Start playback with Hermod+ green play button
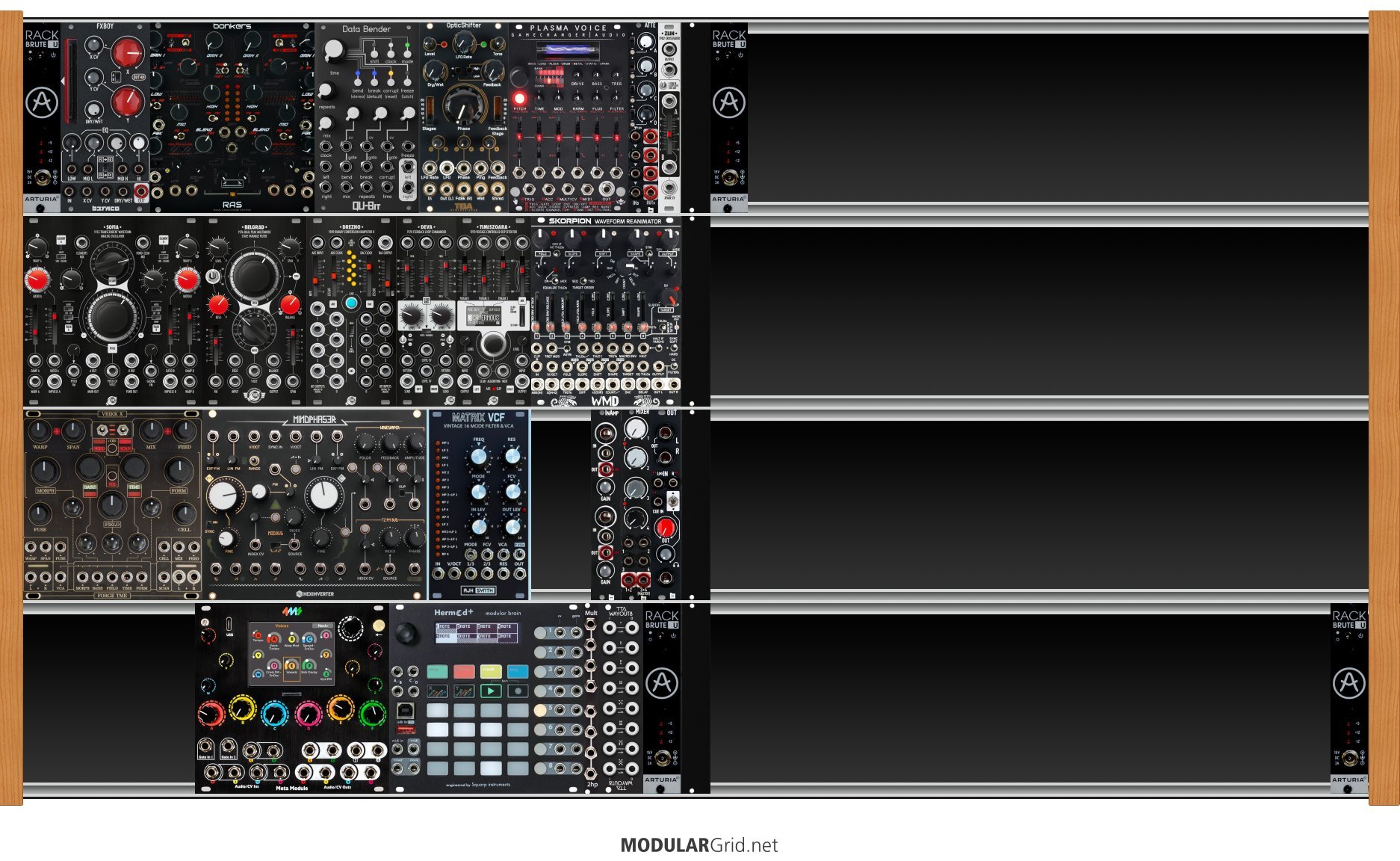The image size is (1400, 861). pyautogui.click(x=490, y=691)
